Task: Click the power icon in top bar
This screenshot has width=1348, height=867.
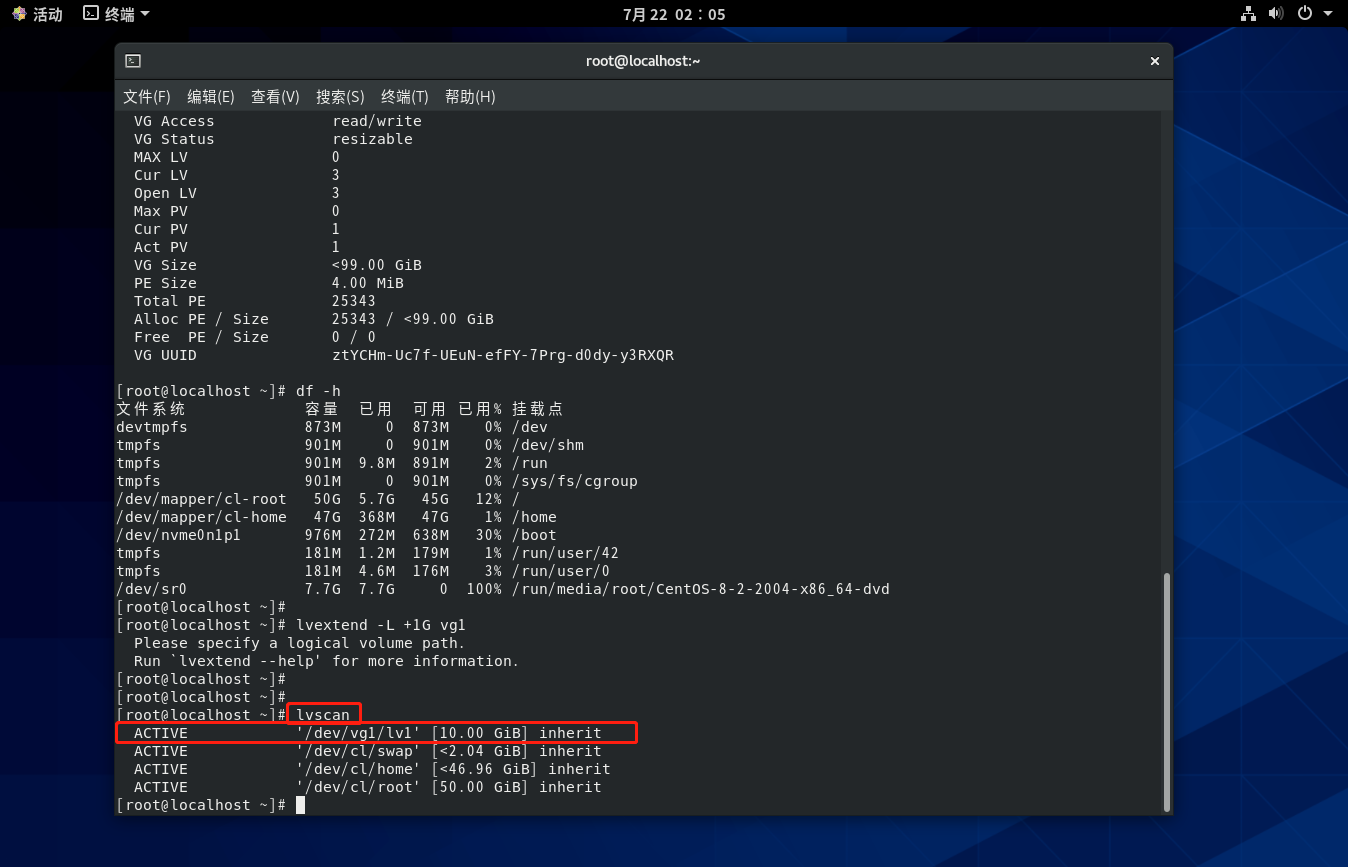Action: tap(1304, 14)
